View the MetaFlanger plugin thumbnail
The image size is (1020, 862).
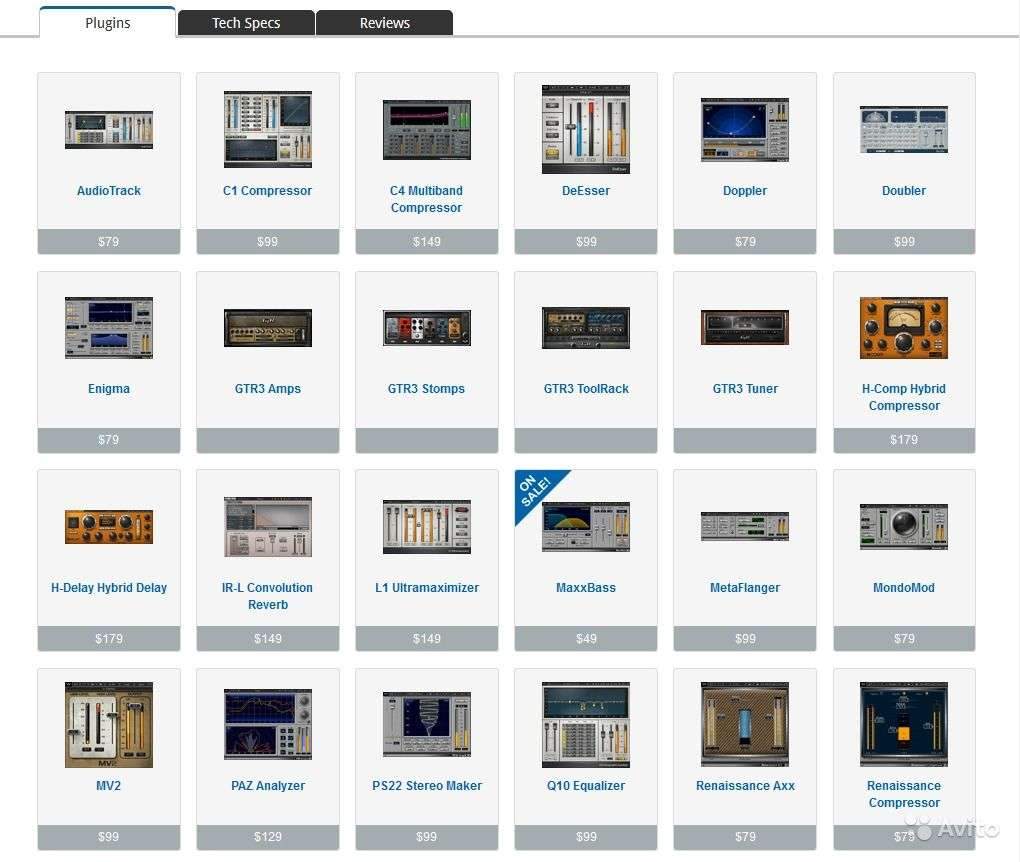[x=745, y=527]
